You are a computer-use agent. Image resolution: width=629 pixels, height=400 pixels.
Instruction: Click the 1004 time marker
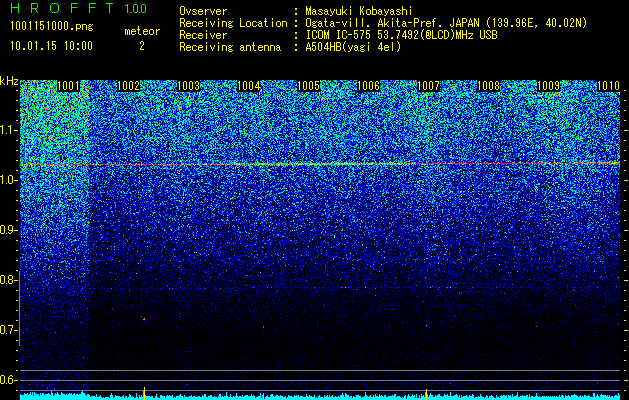coord(249,86)
